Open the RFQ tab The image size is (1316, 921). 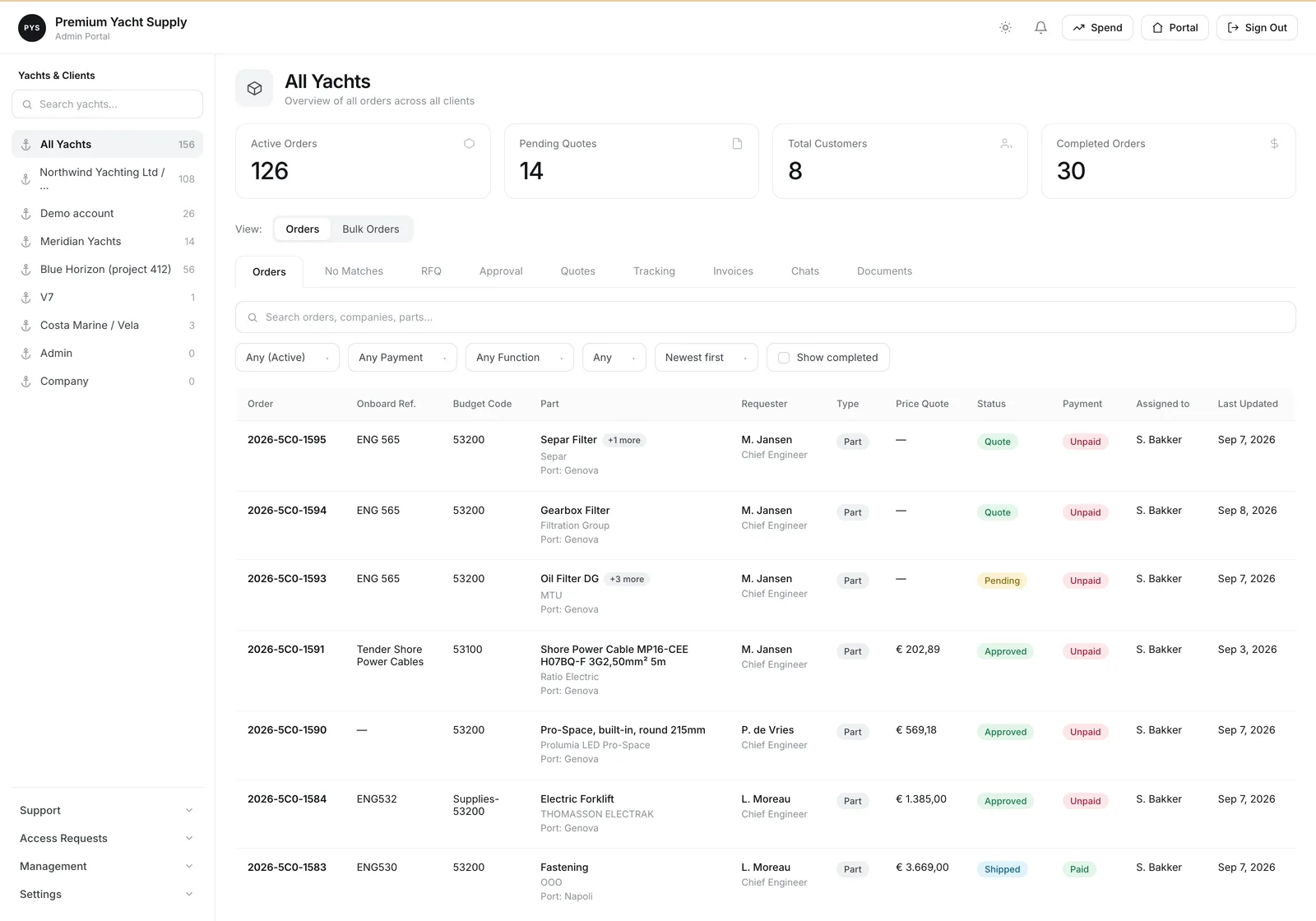(x=431, y=271)
